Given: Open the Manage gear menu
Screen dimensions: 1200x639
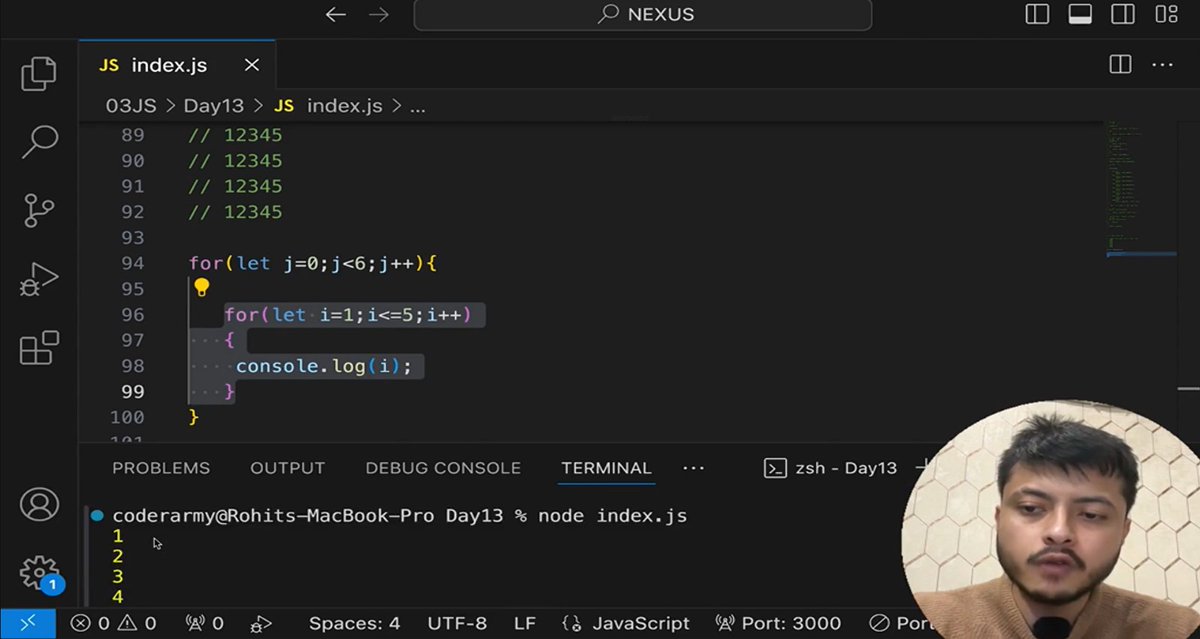Looking at the screenshot, I should [39, 573].
